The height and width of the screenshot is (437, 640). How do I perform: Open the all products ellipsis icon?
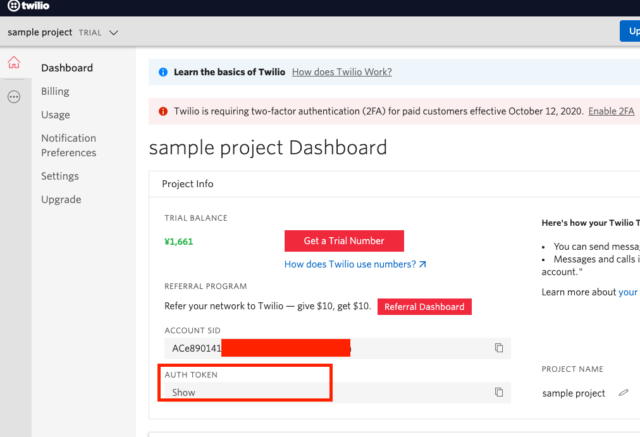point(14,97)
